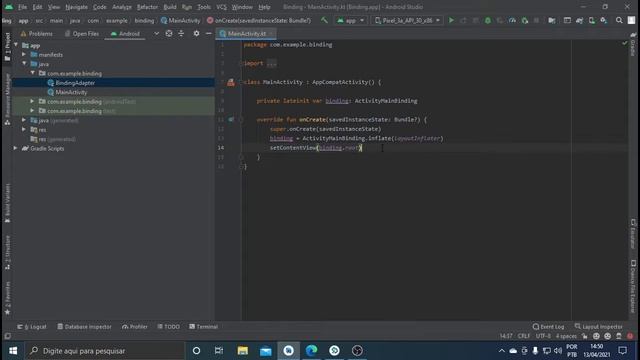Click the happy face feedback icon in status bar

tap(596, 336)
